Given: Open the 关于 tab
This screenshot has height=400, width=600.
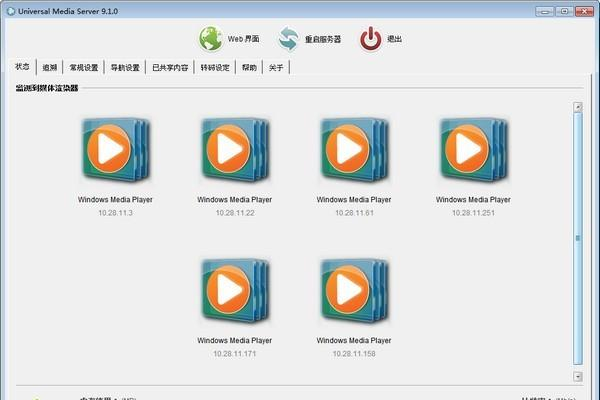Looking at the screenshot, I should (x=276, y=68).
